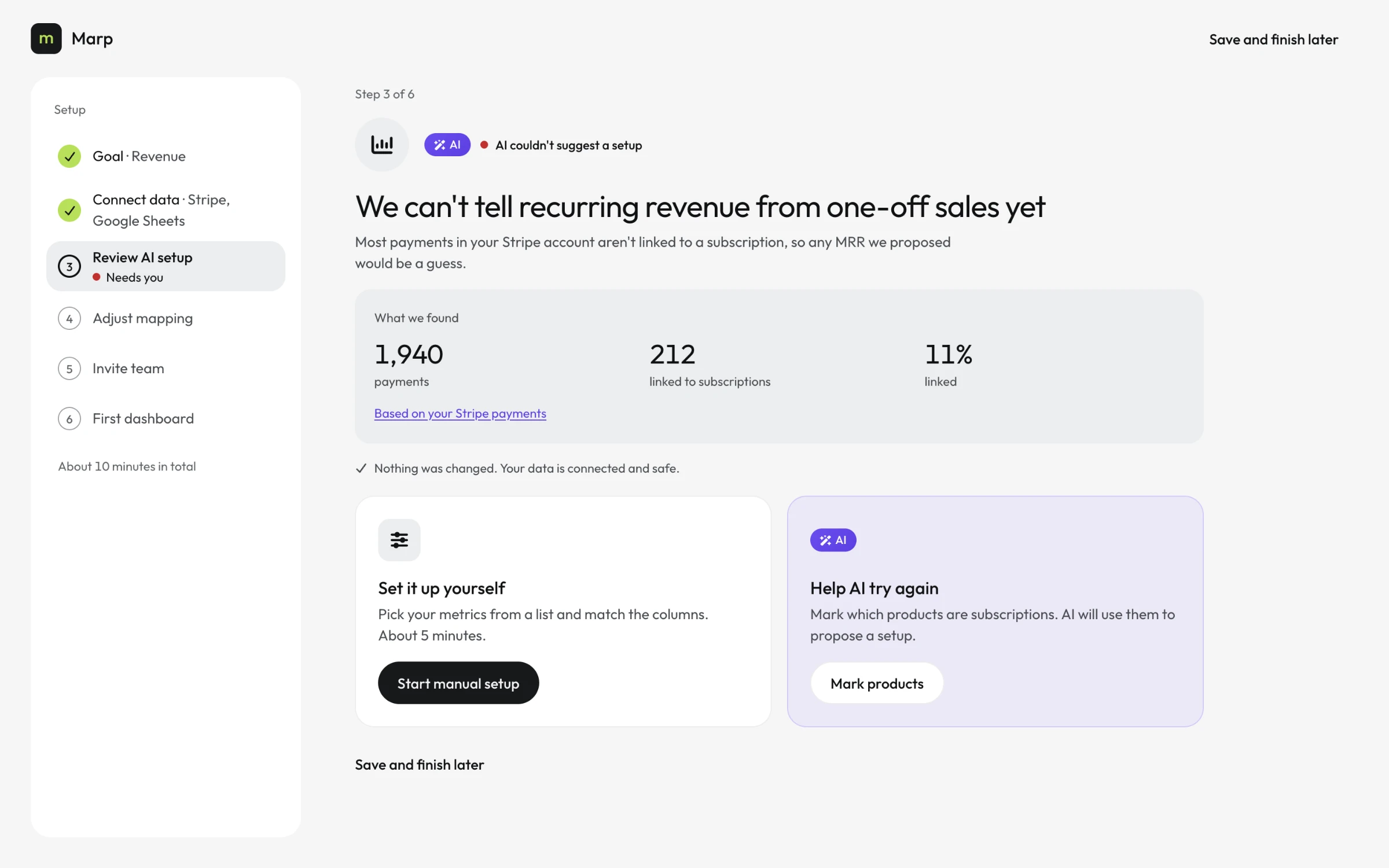Click the Mark products button

877,683
